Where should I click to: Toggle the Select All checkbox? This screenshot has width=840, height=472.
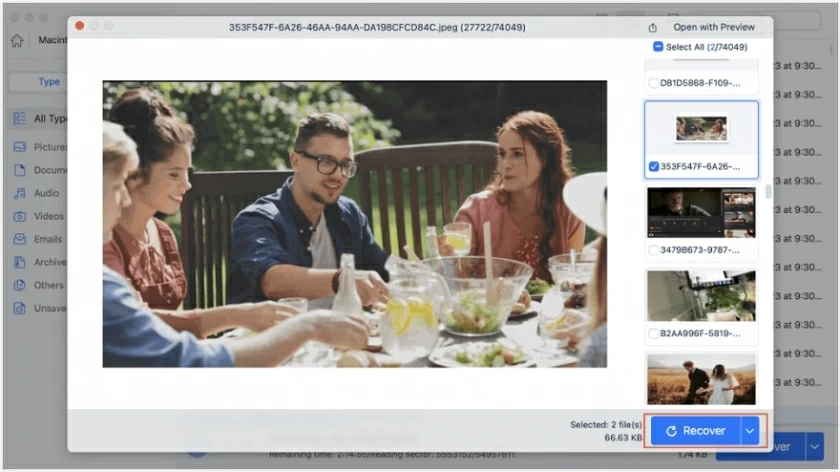click(x=658, y=47)
